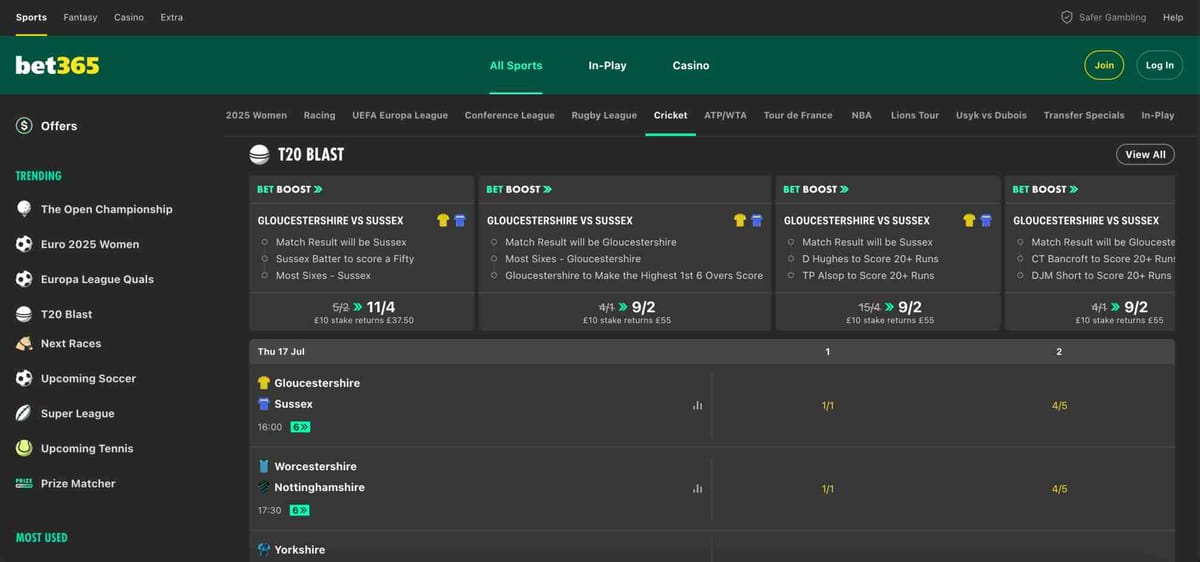The image size is (1200, 562).
Task: Open the Casino top bar tab
Action: coord(129,17)
